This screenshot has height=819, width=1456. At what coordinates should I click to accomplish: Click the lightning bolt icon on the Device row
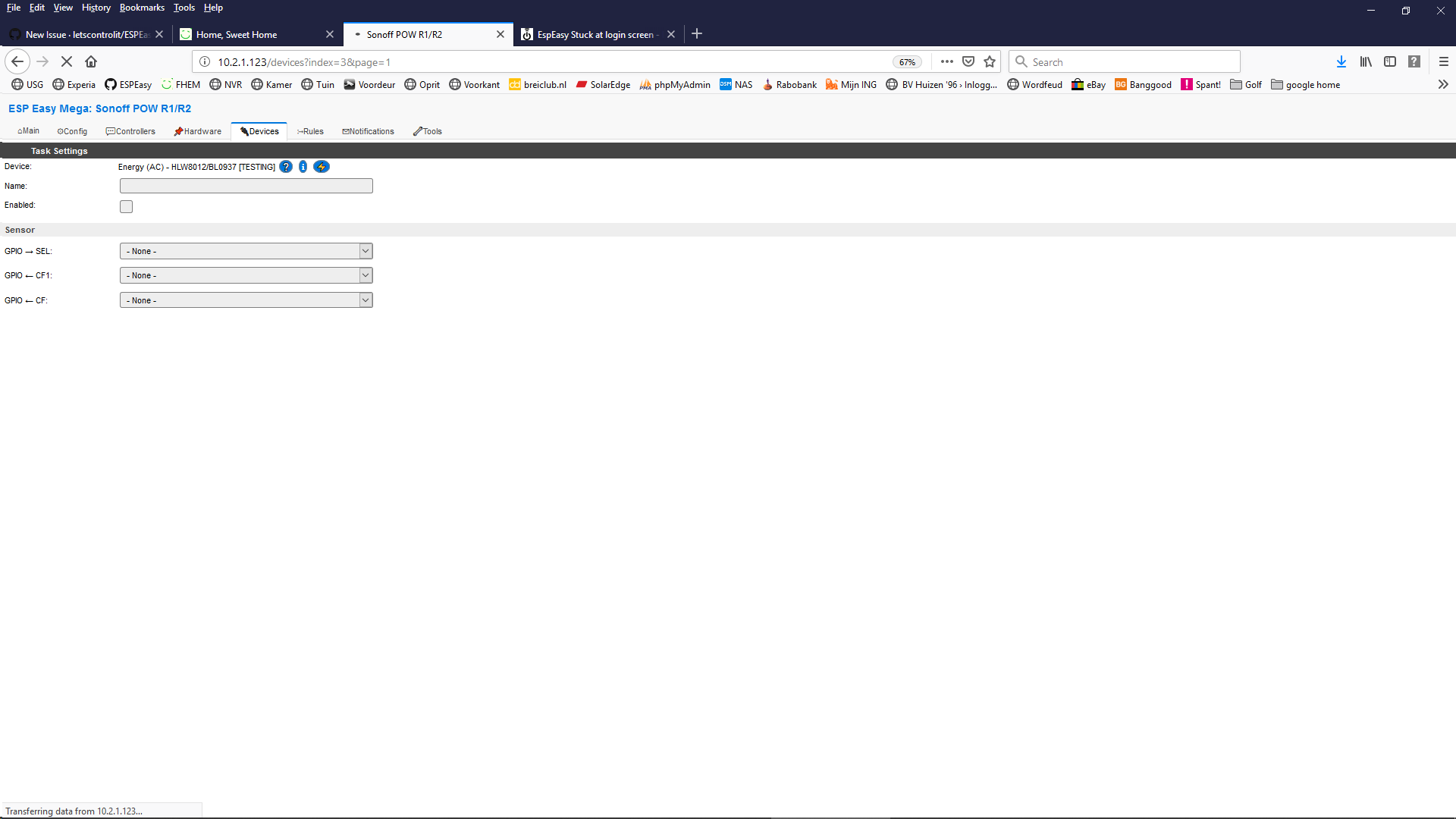[x=322, y=166]
